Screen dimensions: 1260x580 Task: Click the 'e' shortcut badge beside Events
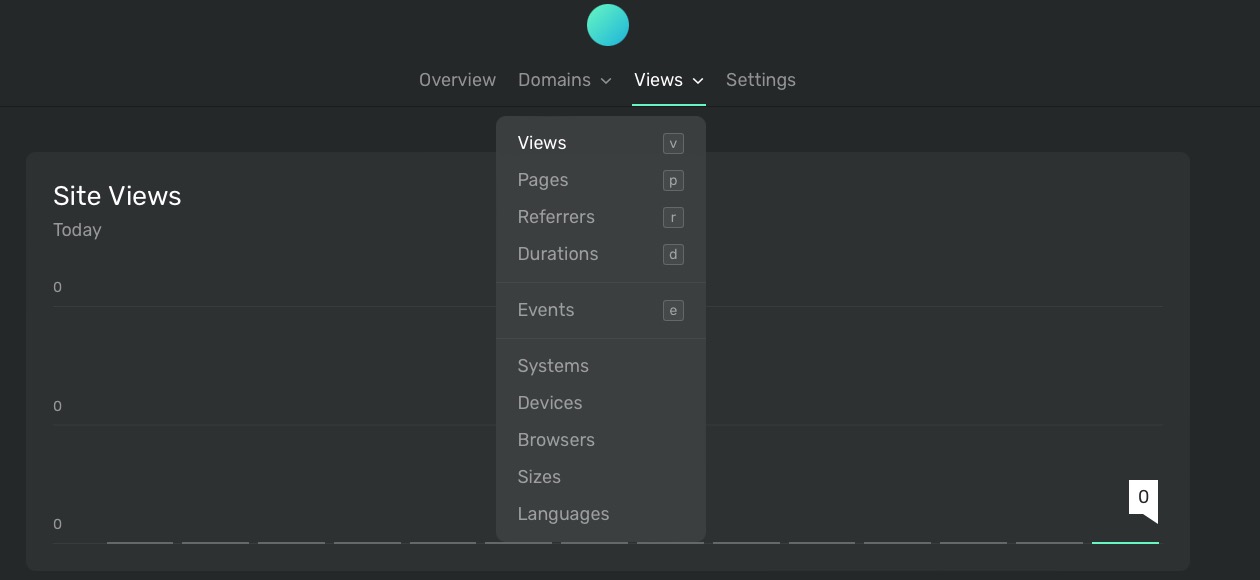click(x=673, y=310)
